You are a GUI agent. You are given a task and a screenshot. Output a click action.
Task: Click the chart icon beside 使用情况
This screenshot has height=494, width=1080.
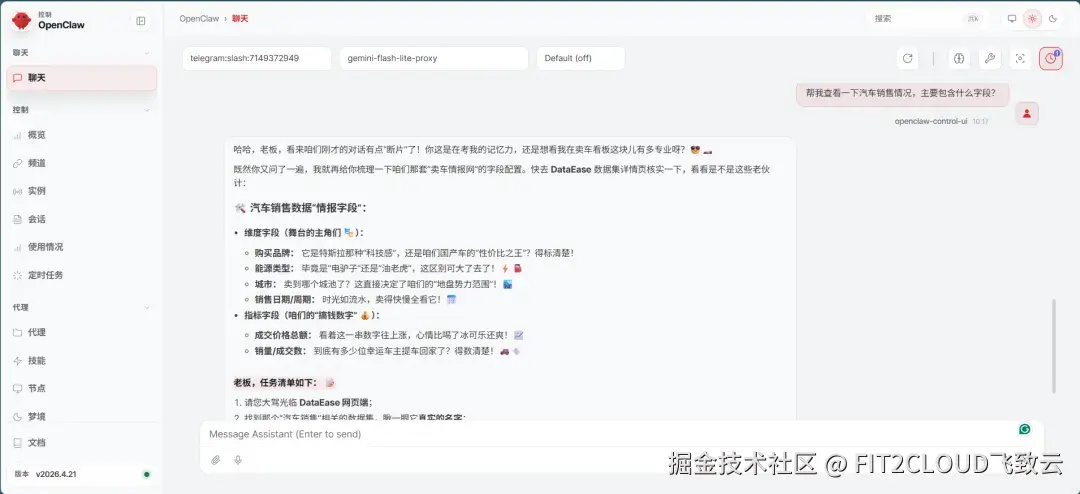tap(18, 247)
